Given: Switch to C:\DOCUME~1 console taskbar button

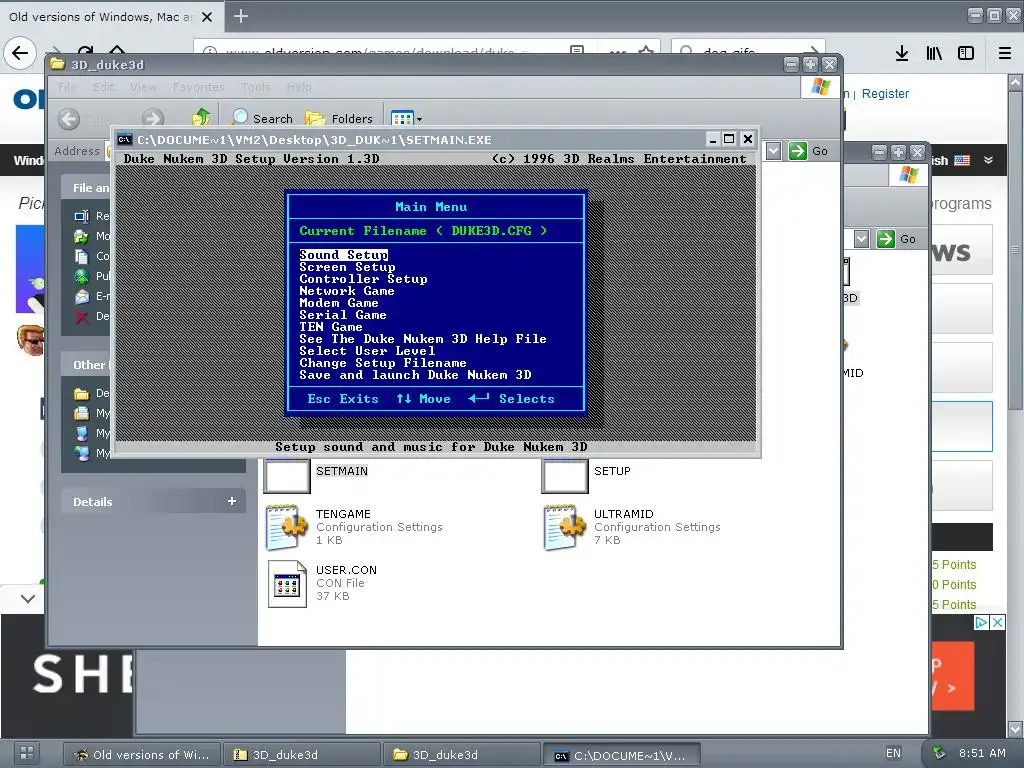Looking at the screenshot, I should [x=621, y=755].
